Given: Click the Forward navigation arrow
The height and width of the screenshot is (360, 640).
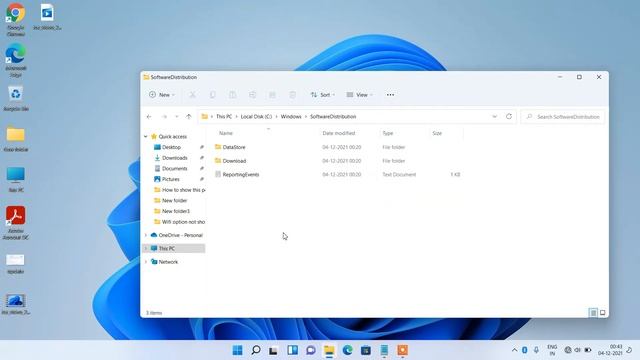Looking at the screenshot, I should [164, 117].
